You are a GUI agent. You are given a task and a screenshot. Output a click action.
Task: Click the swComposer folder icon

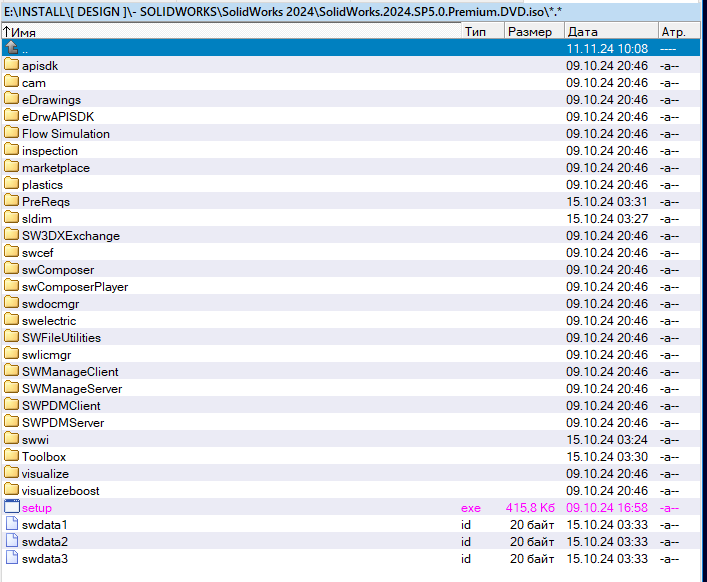(12, 269)
